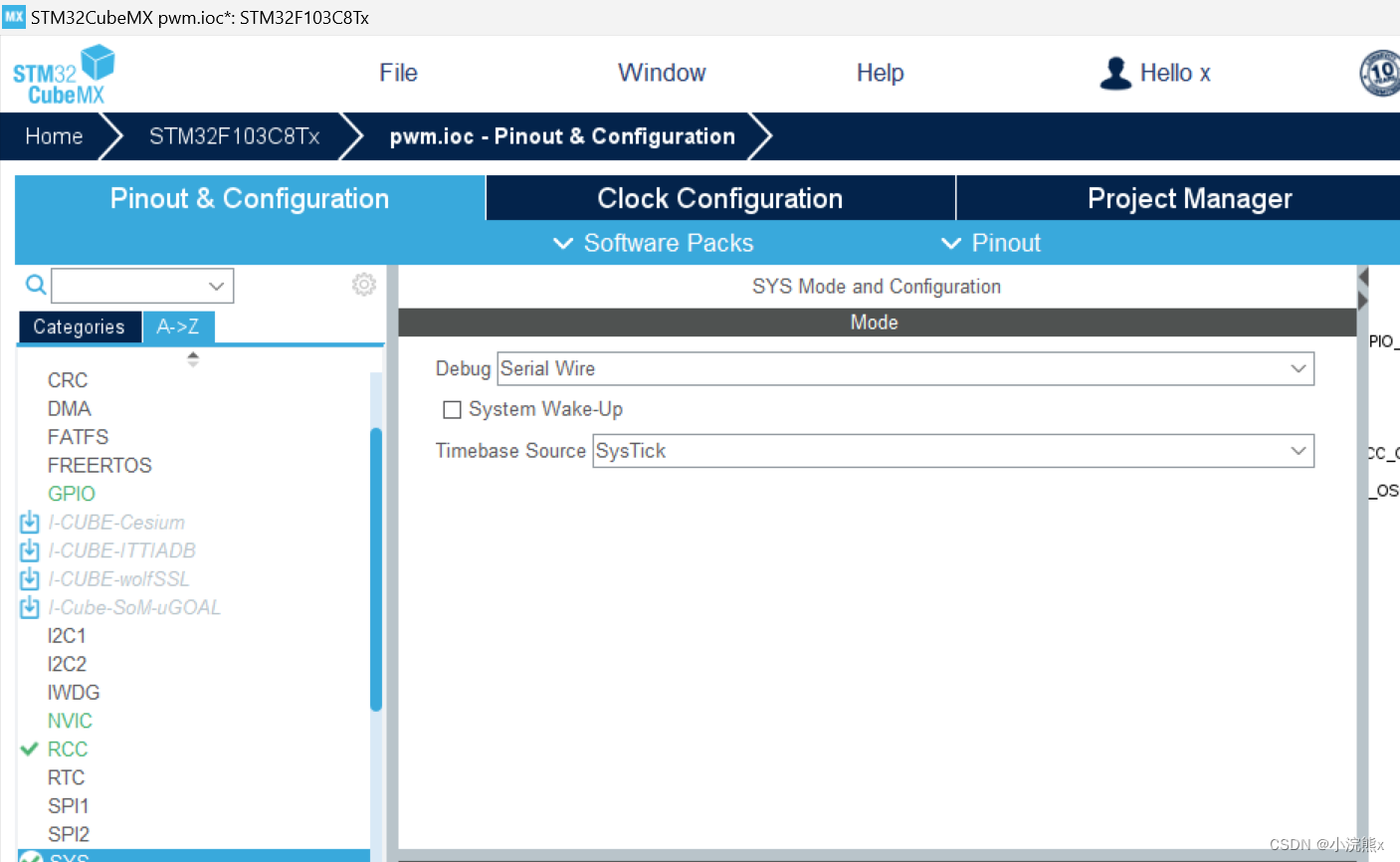Select SPI1 in the peripheral list
1400x862 pixels.
(69, 805)
